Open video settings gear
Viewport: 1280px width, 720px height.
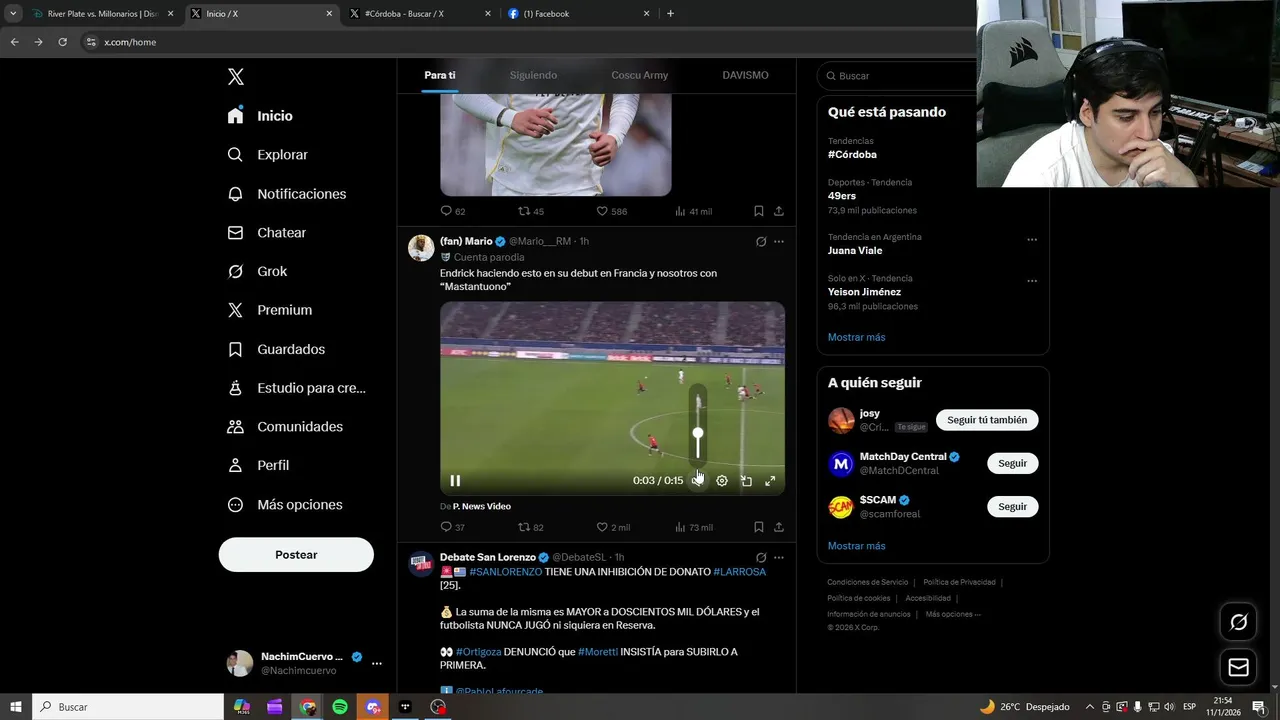point(722,481)
